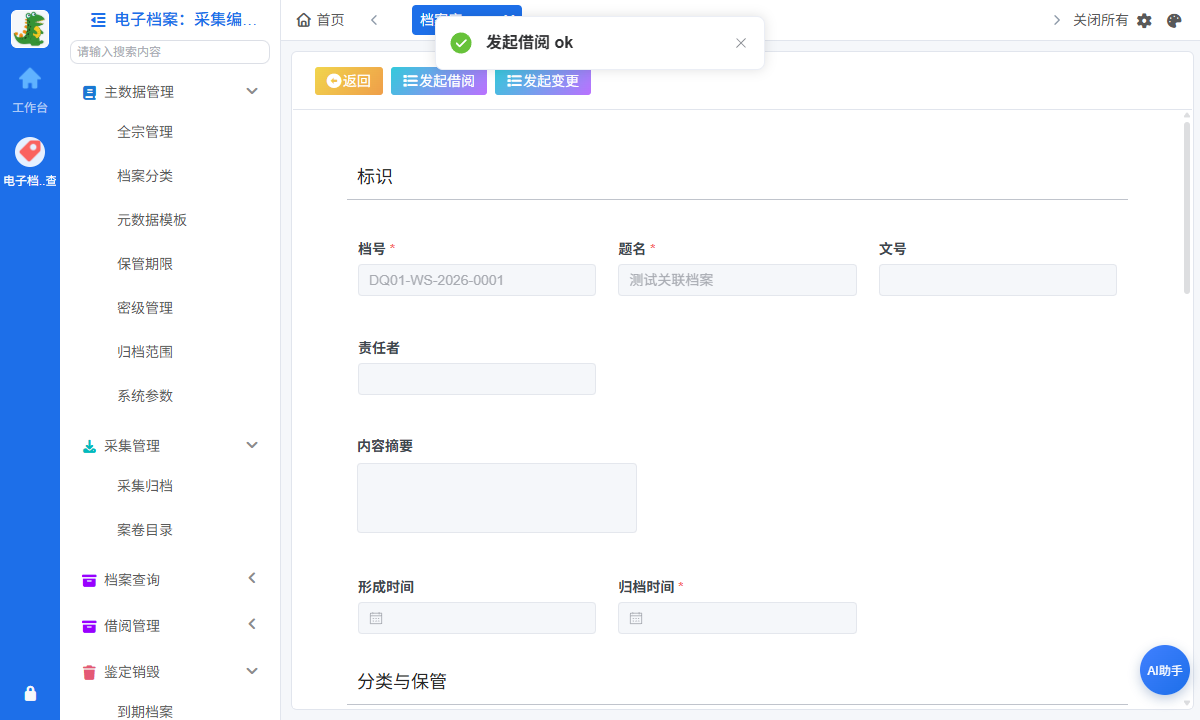The height and width of the screenshot is (720, 1200).
Task: Collapse the 鉴定销毁 menu group
Action: [252, 671]
